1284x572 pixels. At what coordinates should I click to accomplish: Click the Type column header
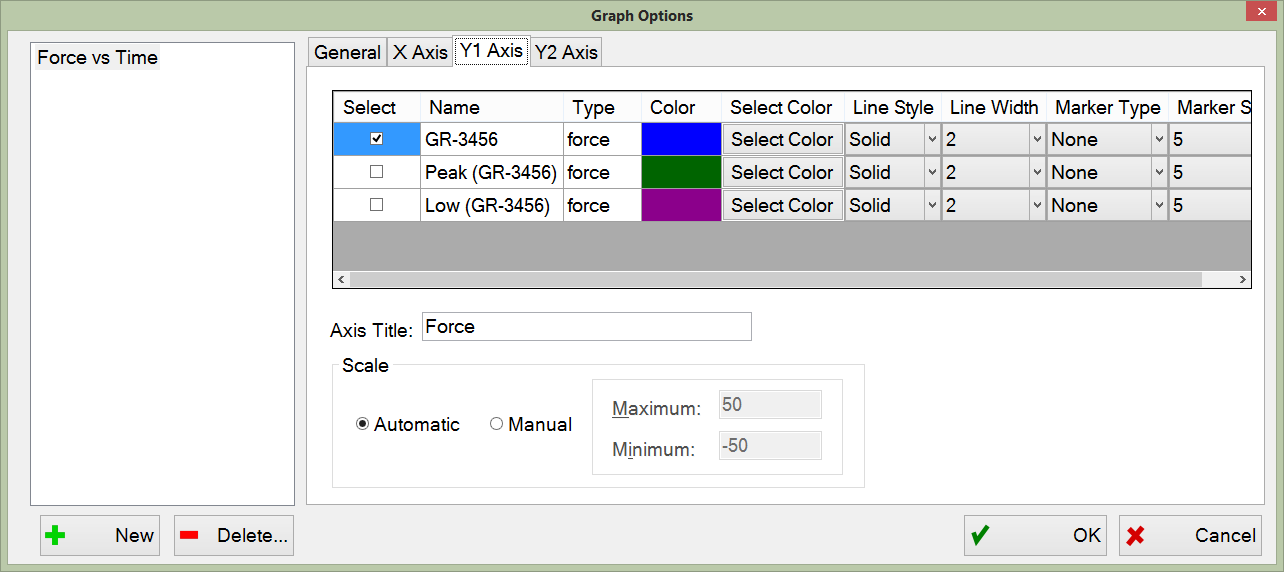pyautogui.click(x=602, y=107)
